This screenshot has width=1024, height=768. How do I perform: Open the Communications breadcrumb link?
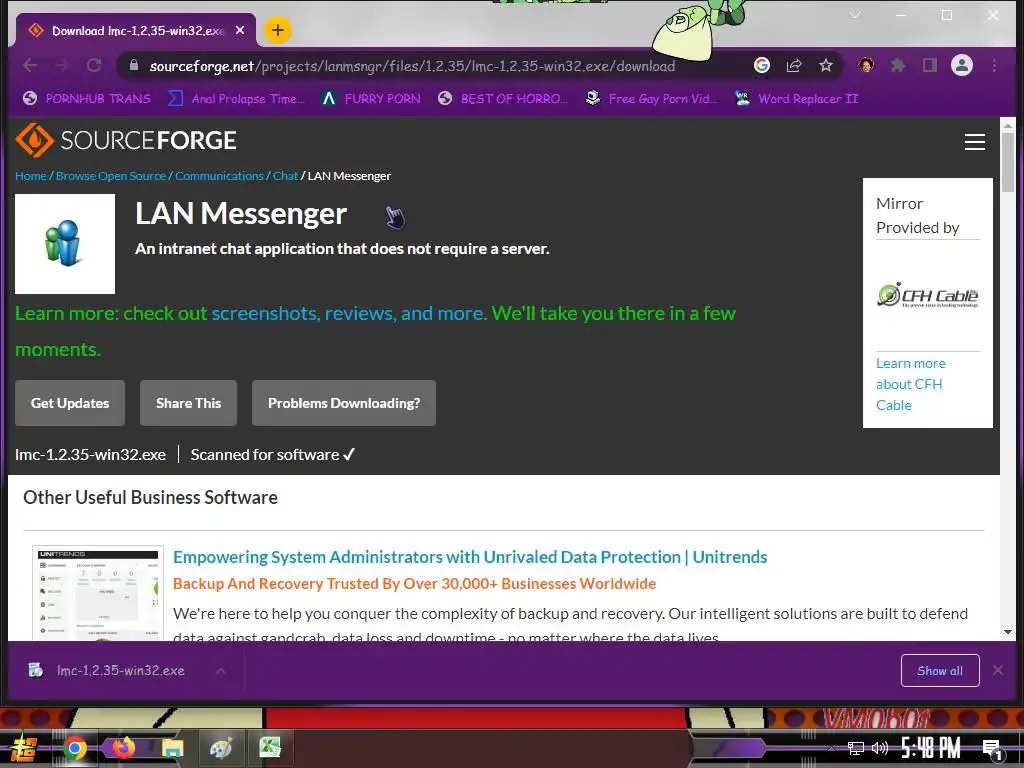click(219, 176)
